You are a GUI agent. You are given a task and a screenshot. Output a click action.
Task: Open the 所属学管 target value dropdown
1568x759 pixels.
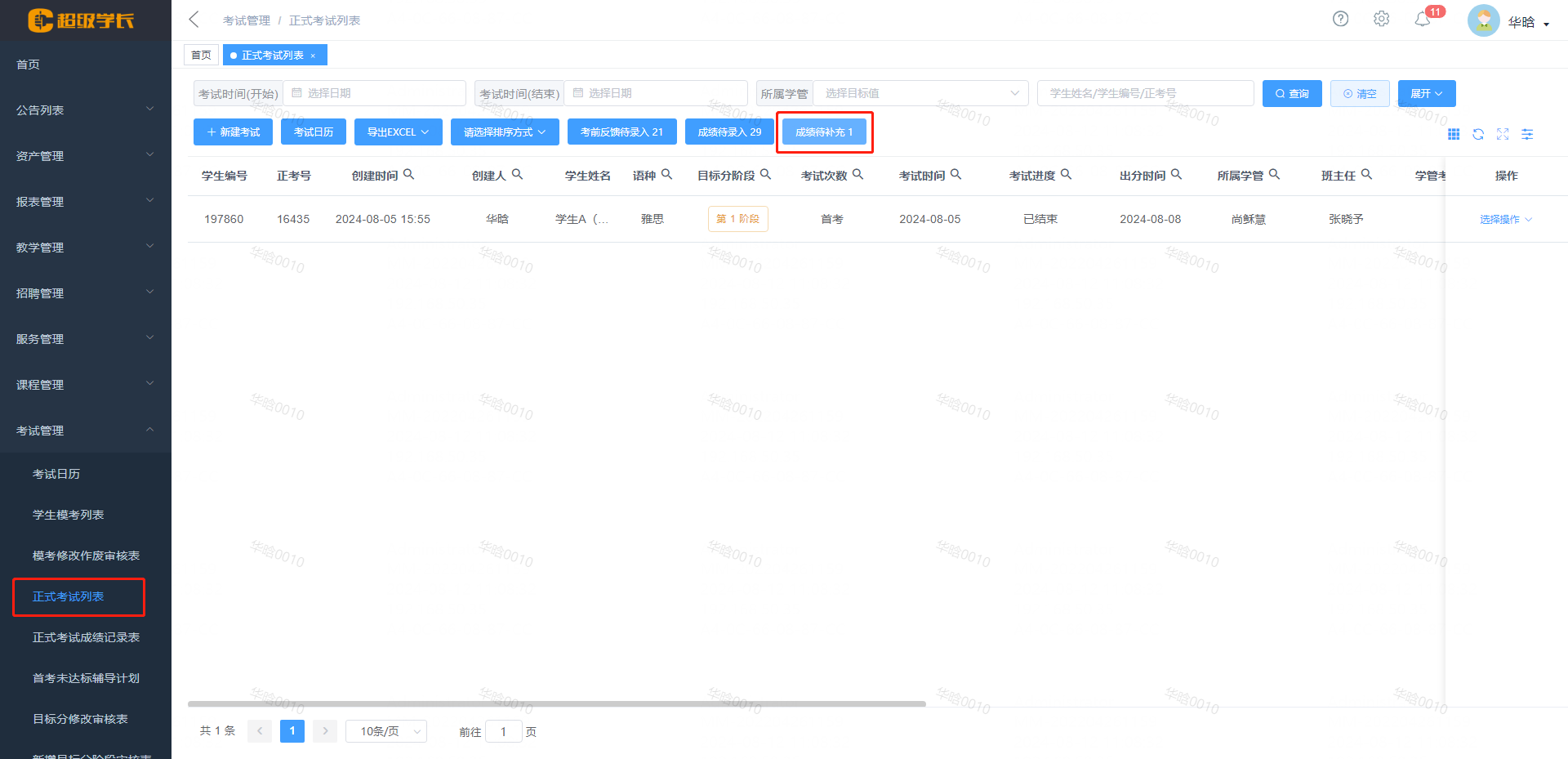point(920,92)
